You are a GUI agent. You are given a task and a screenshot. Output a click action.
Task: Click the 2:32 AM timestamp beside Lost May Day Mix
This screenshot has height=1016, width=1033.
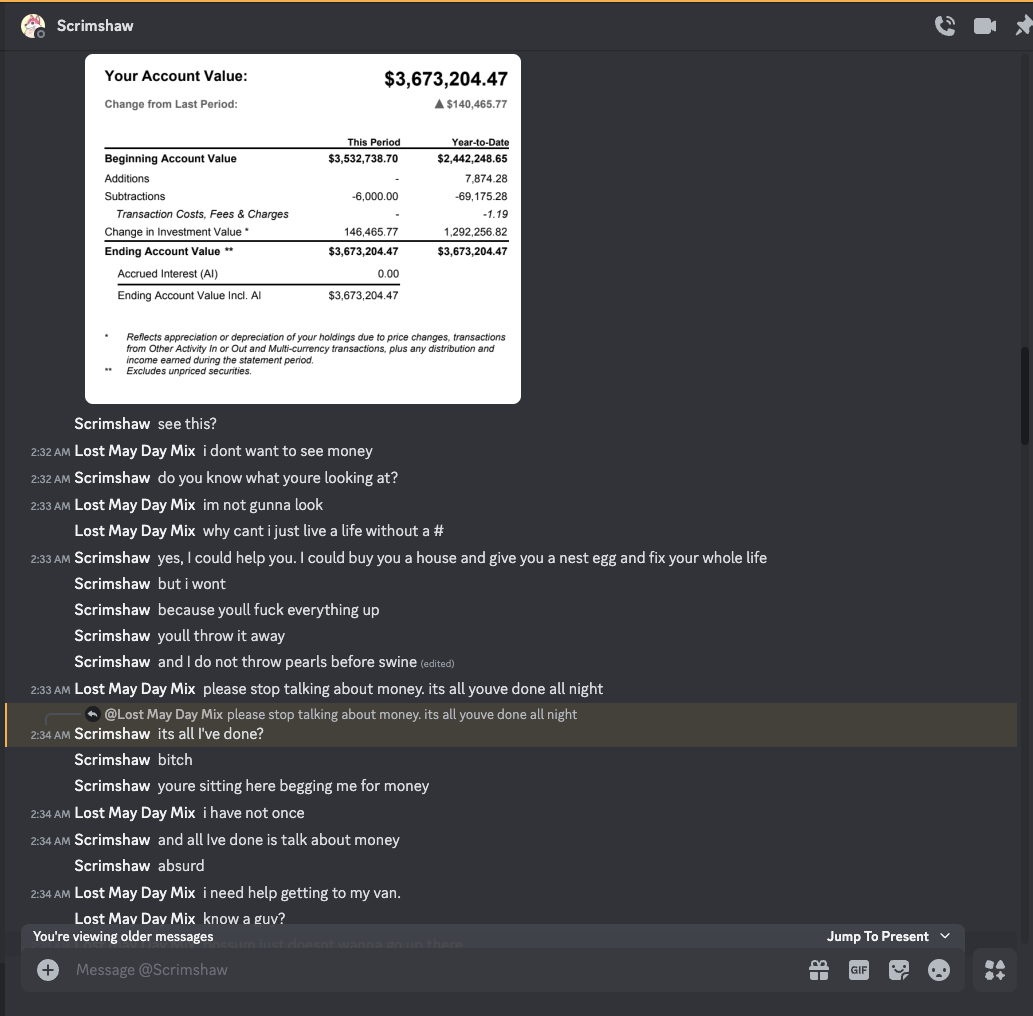click(x=50, y=452)
